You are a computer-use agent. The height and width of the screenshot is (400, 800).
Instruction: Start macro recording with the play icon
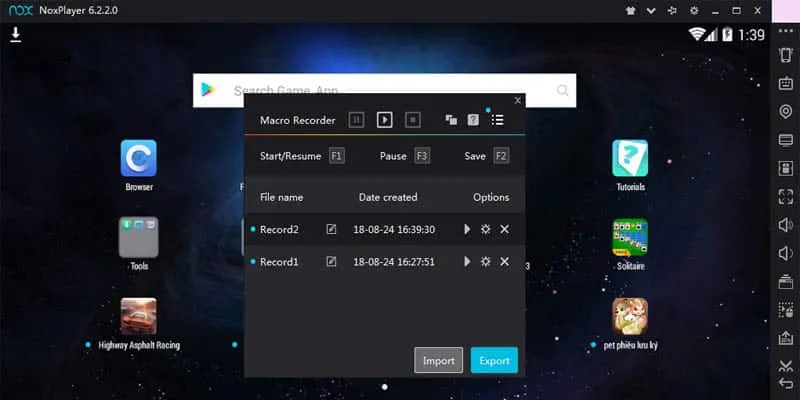pyautogui.click(x=385, y=120)
